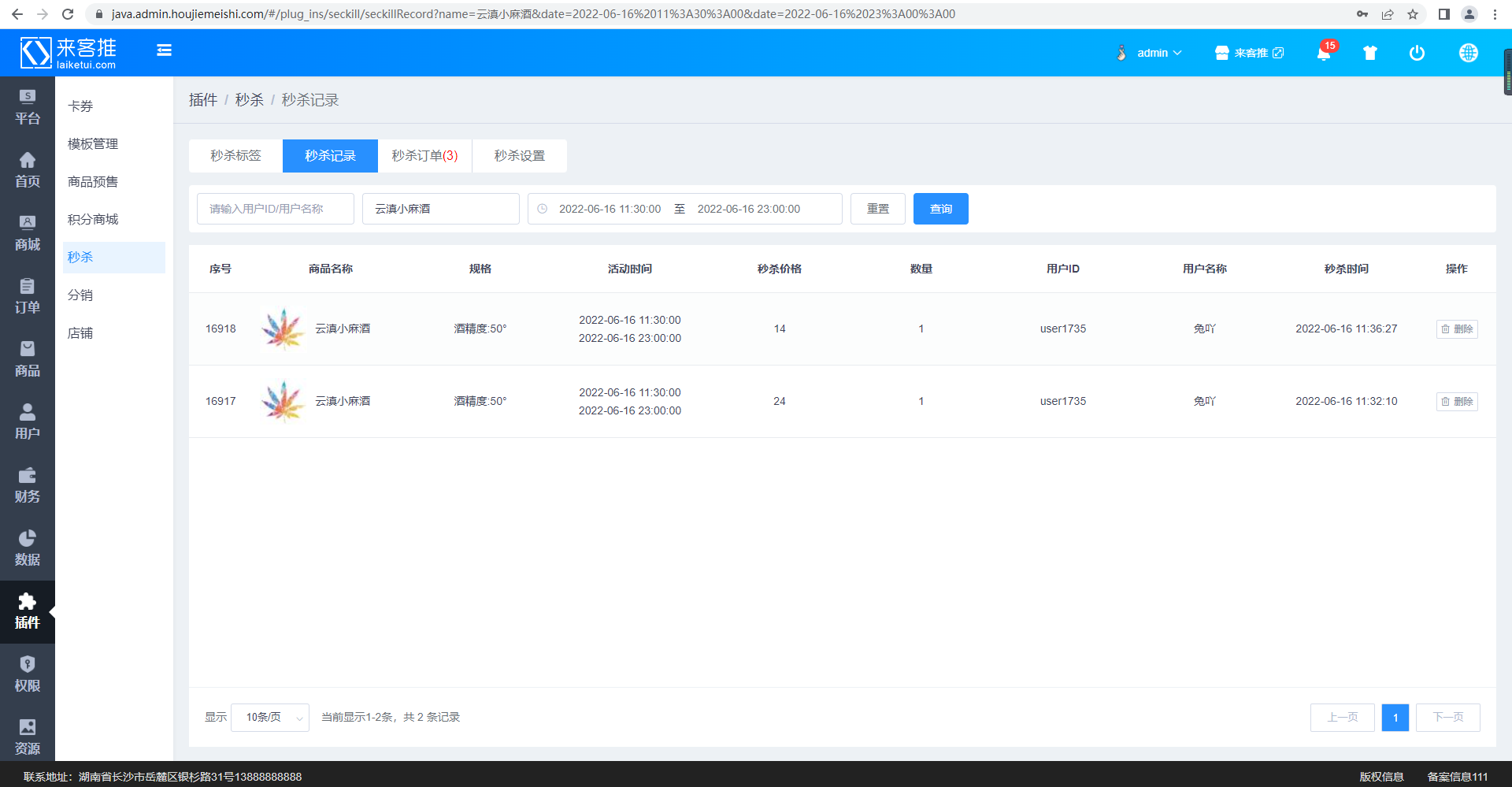The image size is (1512, 787).
Task: Open 卡券 in the plugin submenu
Action: (x=114, y=106)
